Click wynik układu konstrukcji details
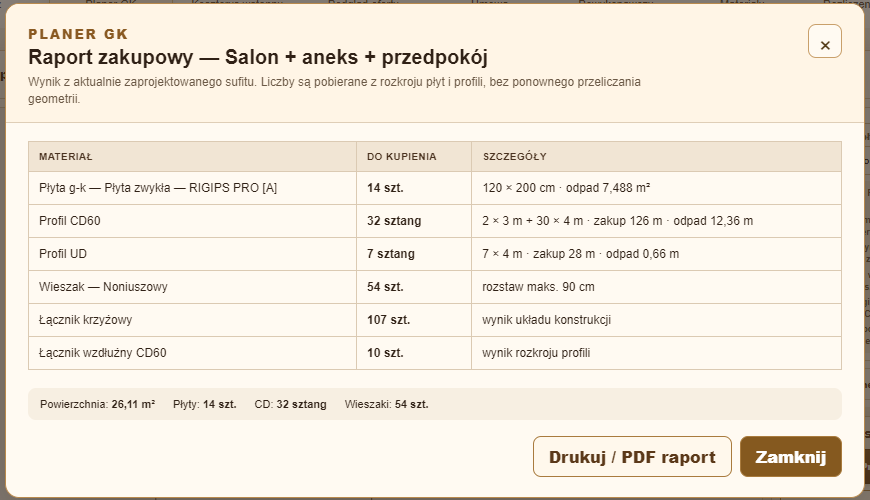This screenshot has height=500, width=870. click(656, 320)
